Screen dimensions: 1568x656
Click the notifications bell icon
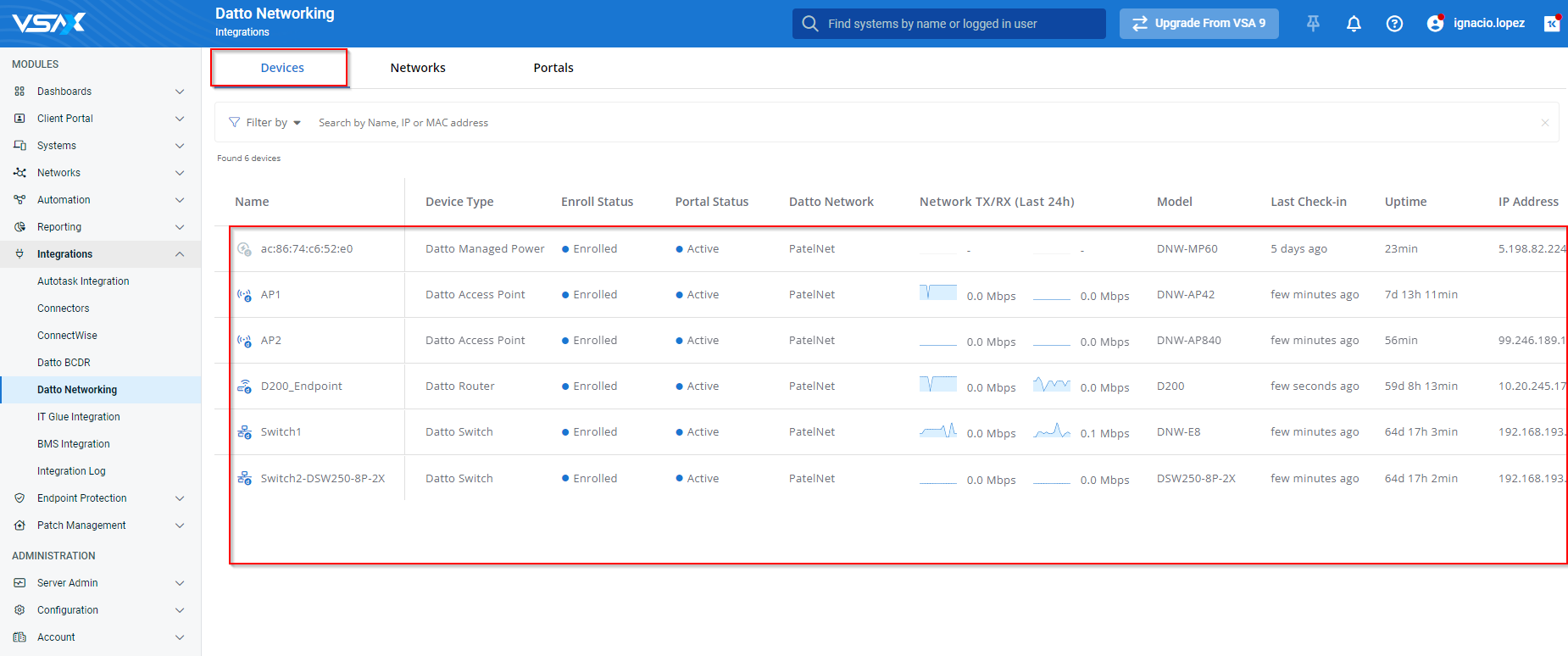pos(1354,24)
